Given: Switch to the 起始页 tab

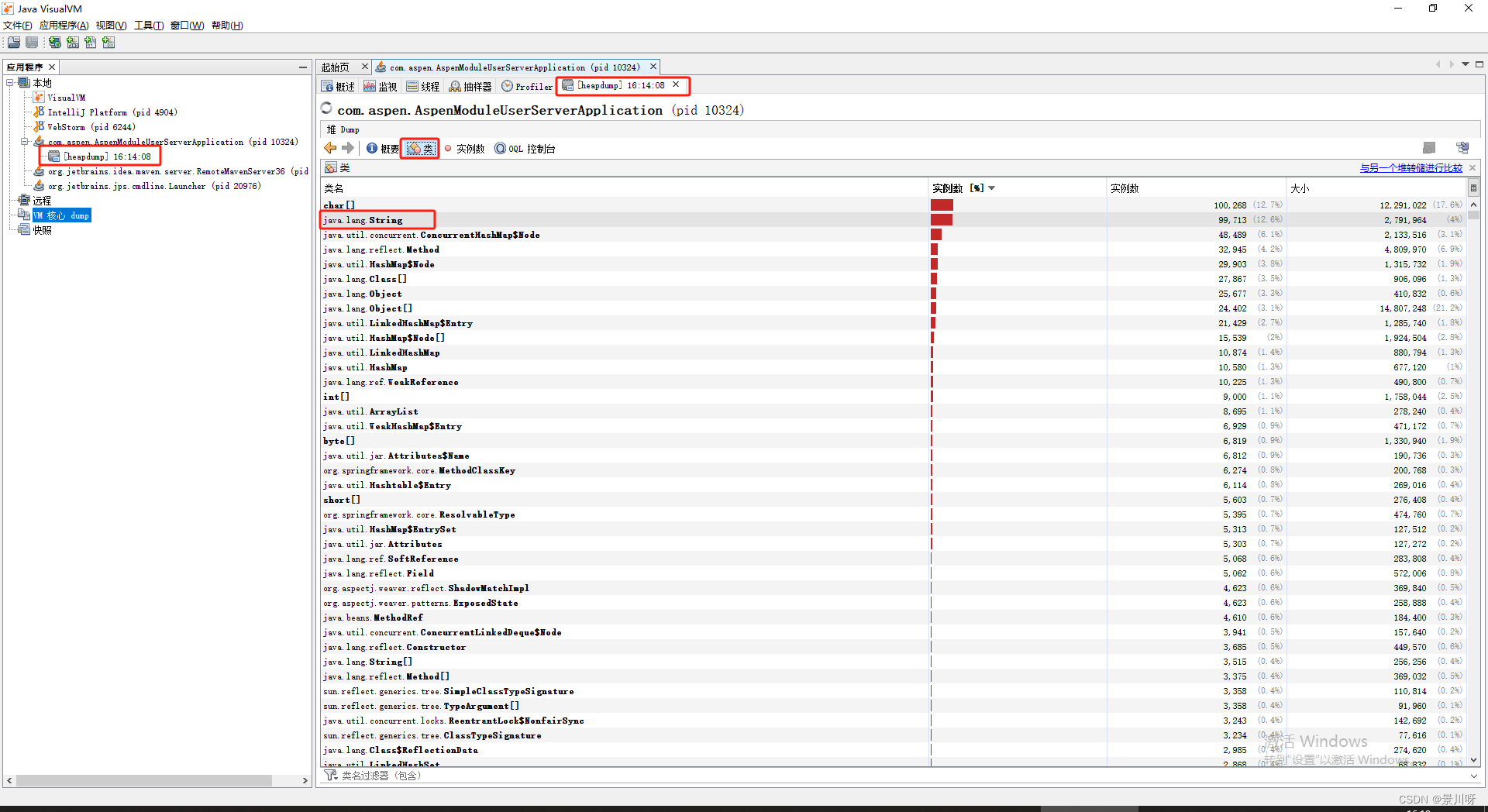Looking at the screenshot, I should click(x=336, y=67).
